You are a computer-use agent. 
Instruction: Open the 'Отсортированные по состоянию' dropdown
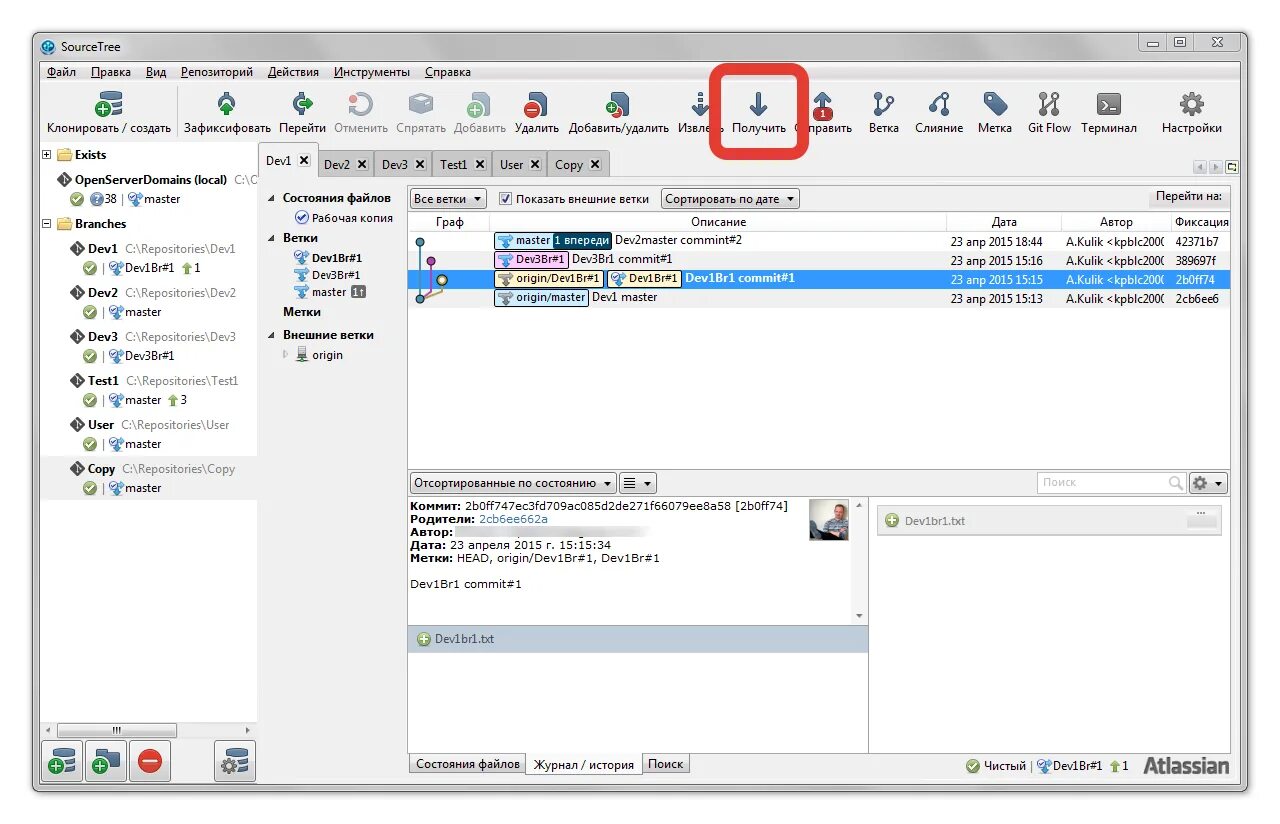click(513, 483)
